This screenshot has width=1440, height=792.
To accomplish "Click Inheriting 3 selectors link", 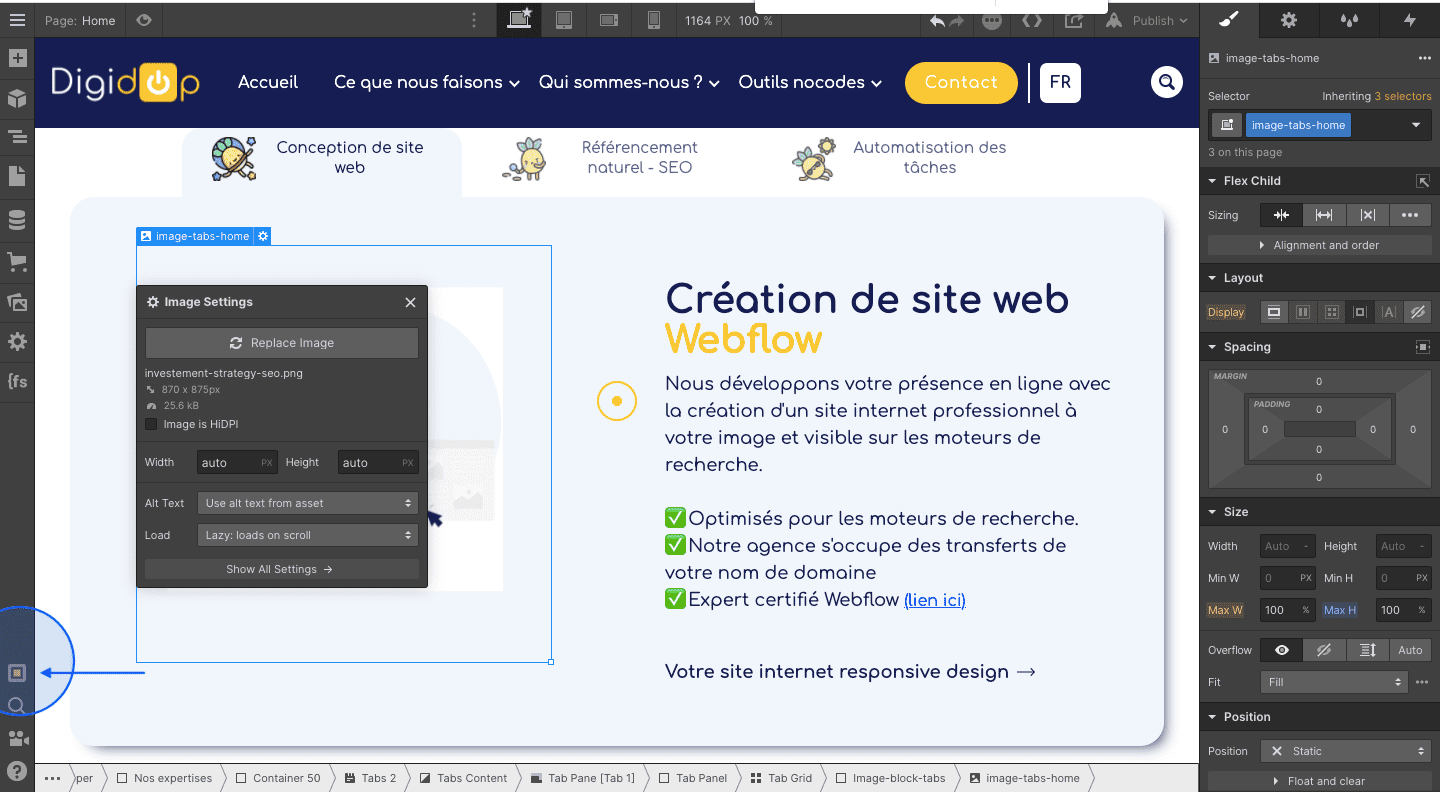I will 1377,96.
